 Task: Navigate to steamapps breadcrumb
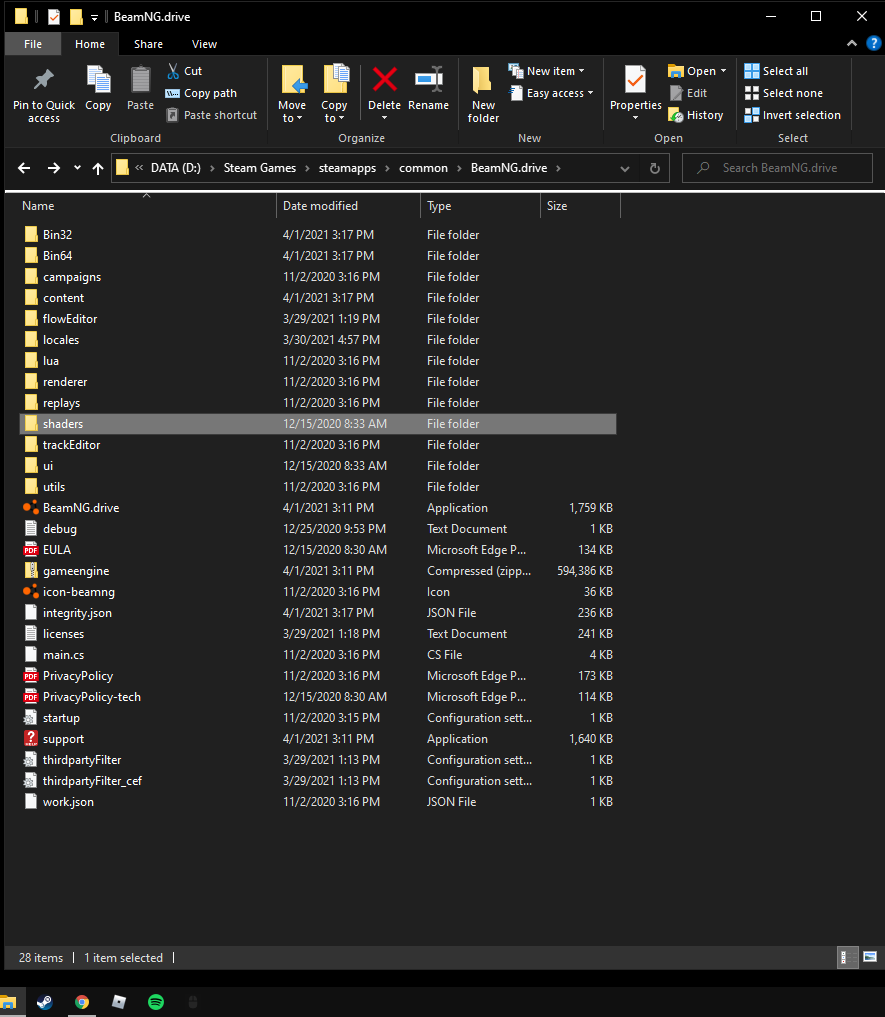click(x=347, y=168)
